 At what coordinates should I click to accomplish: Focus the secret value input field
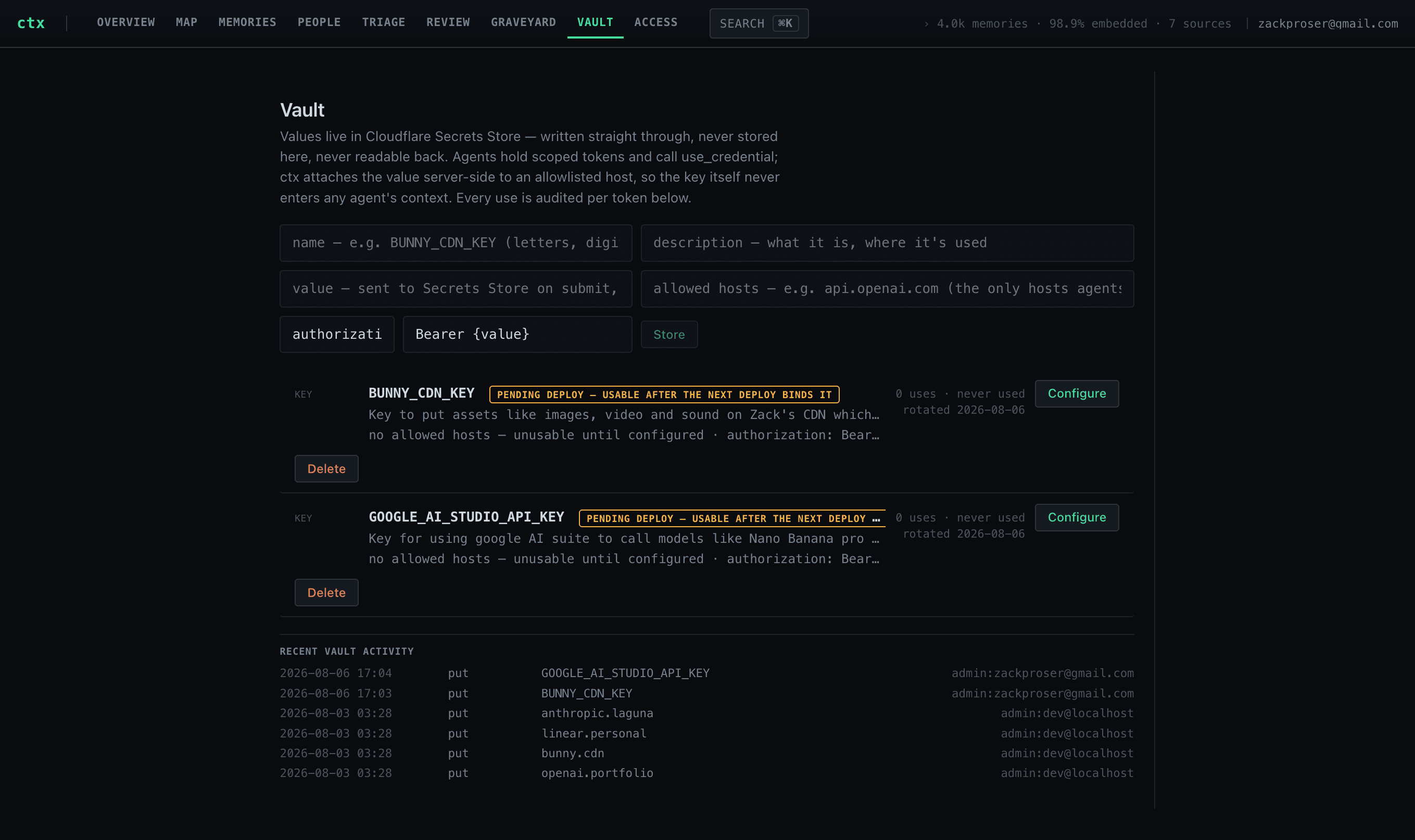click(456, 289)
